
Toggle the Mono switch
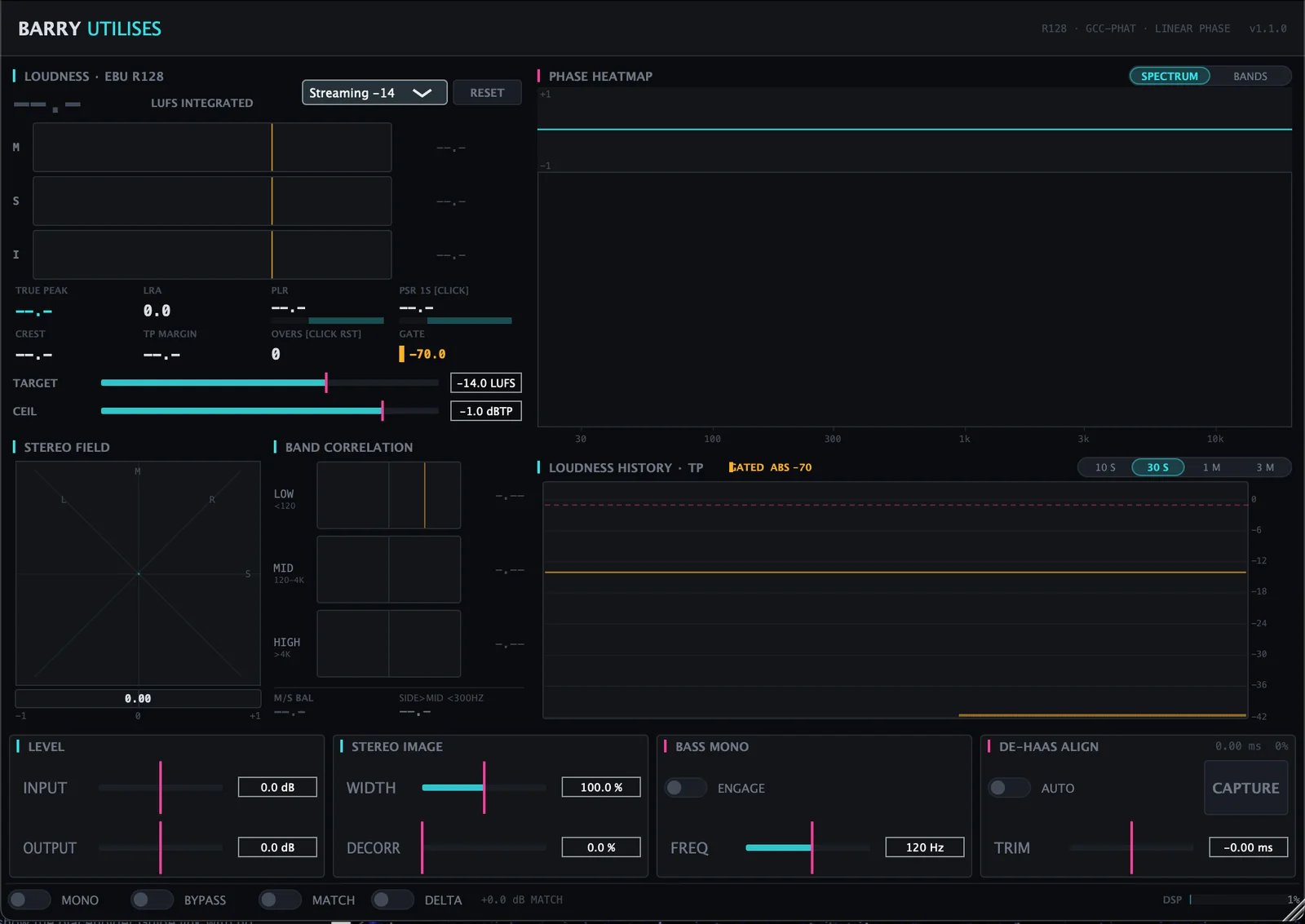[29, 900]
